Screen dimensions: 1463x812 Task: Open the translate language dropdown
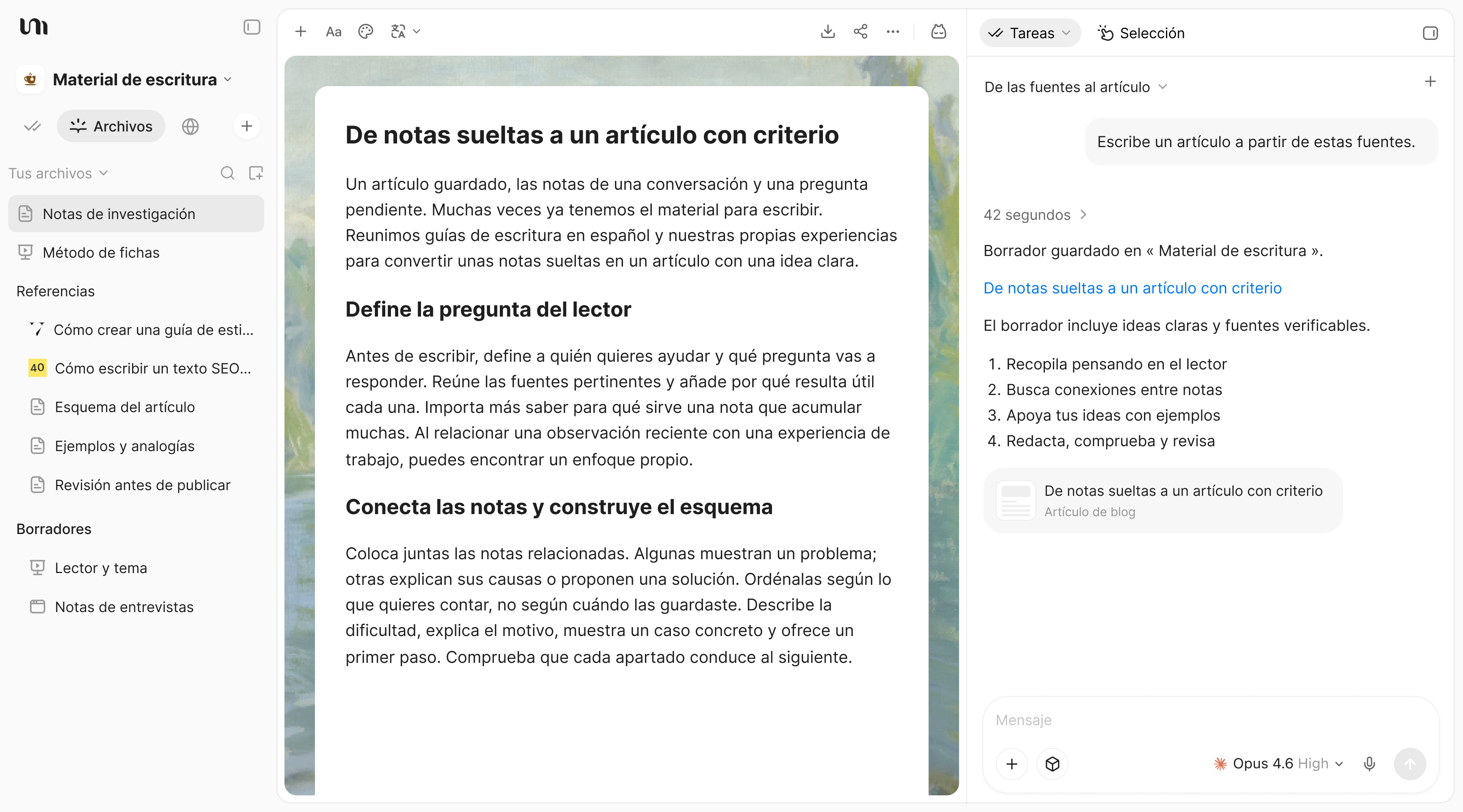(x=406, y=32)
